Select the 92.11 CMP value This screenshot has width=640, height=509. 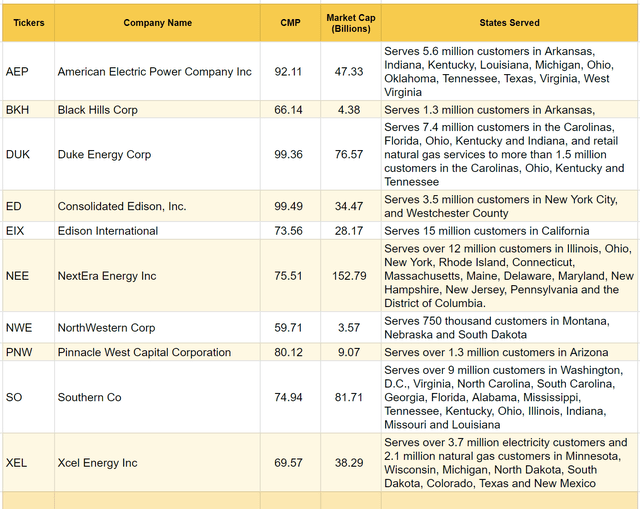(x=290, y=71)
